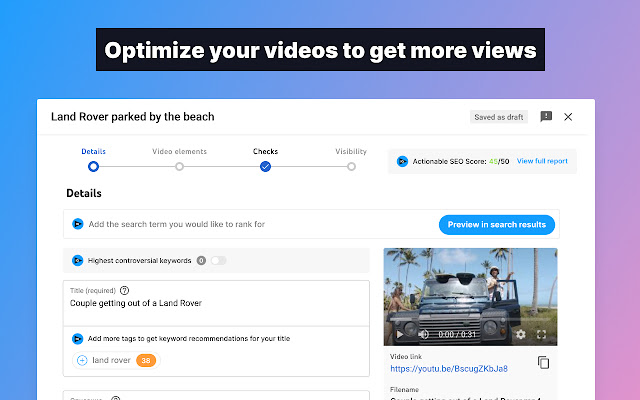Open the Checks step

pos(265,166)
